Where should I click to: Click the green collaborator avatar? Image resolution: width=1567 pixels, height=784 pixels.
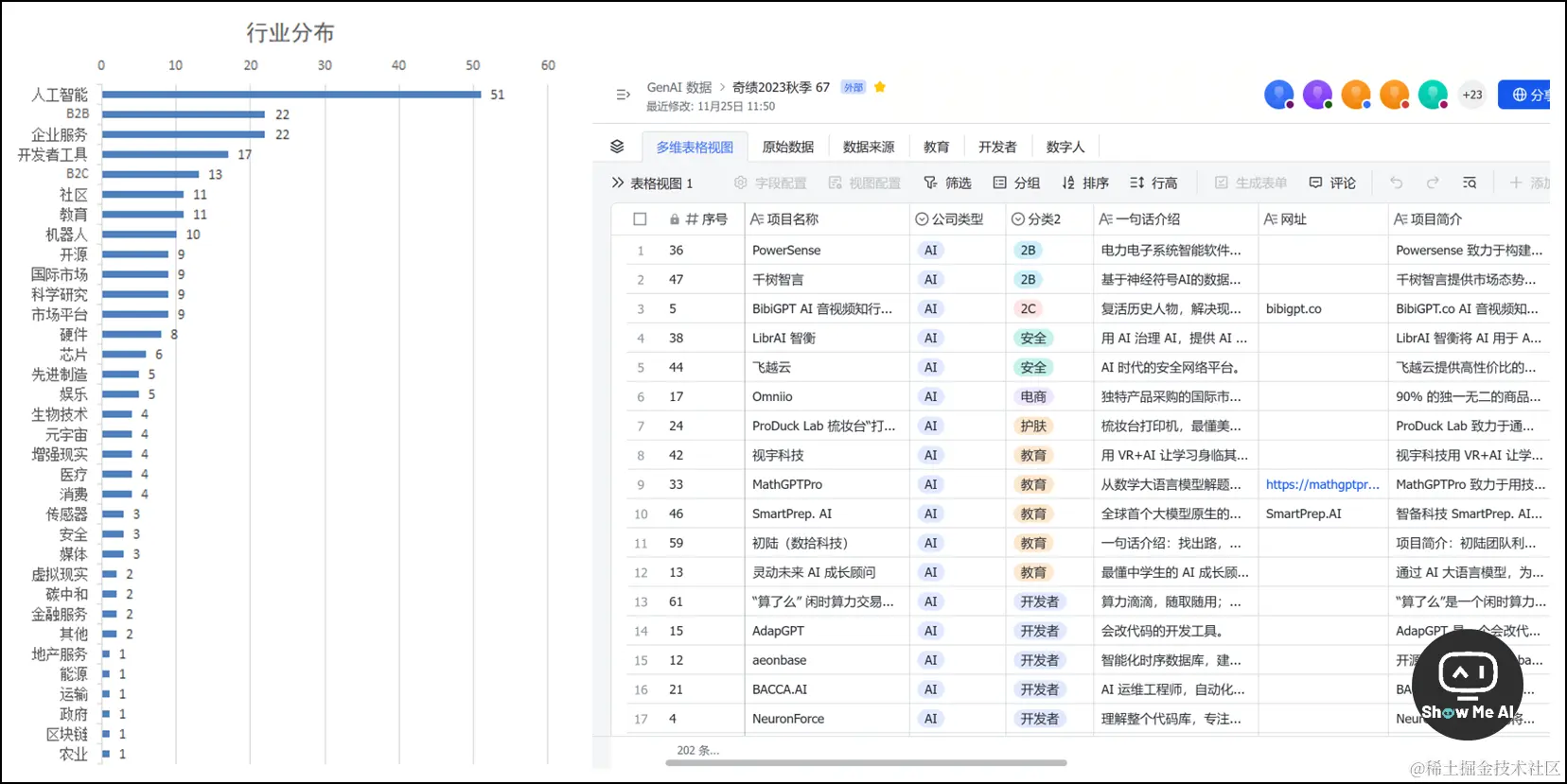pos(1433,95)
